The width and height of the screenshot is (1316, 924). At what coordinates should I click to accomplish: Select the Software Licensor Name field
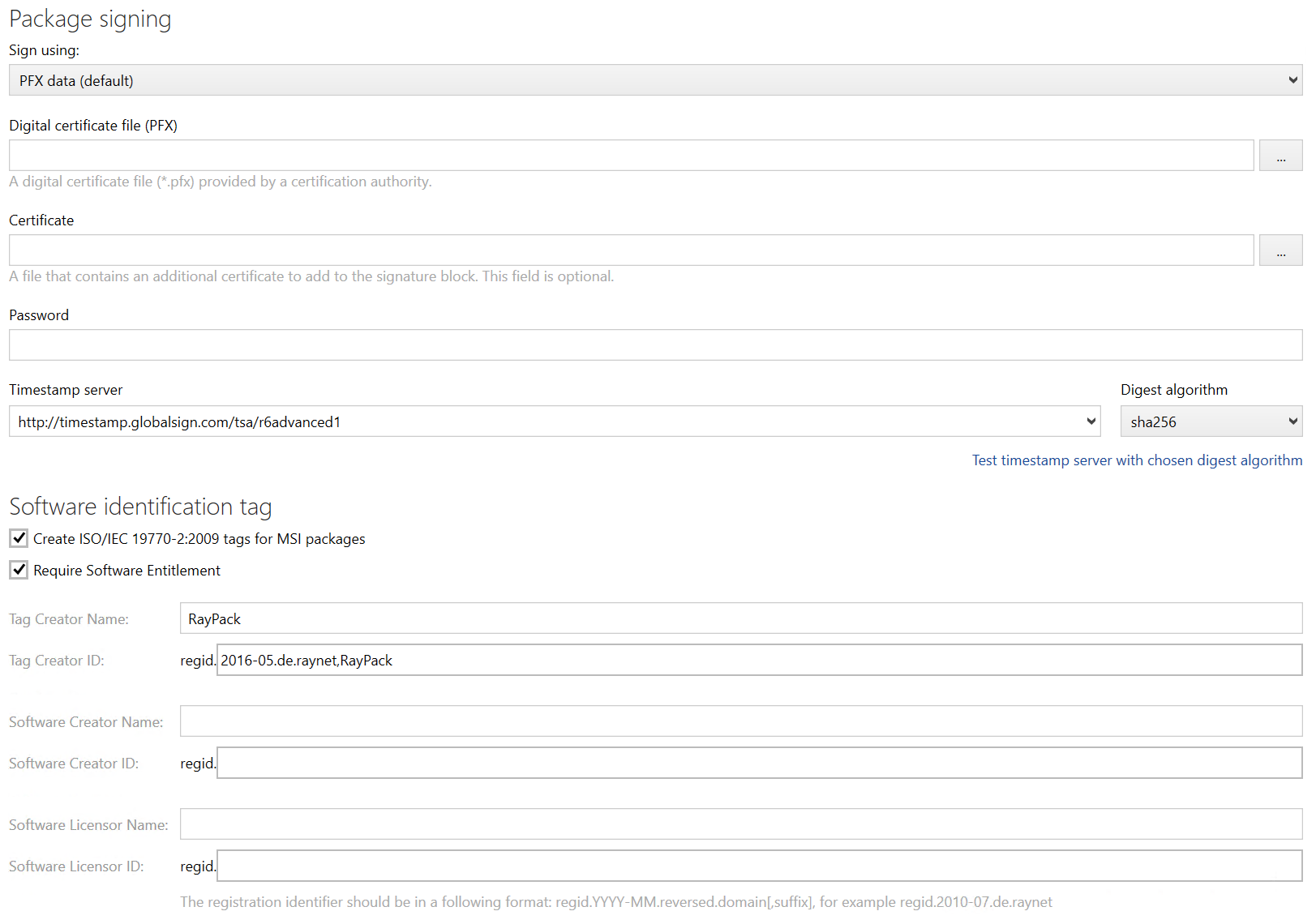(568, 823)
